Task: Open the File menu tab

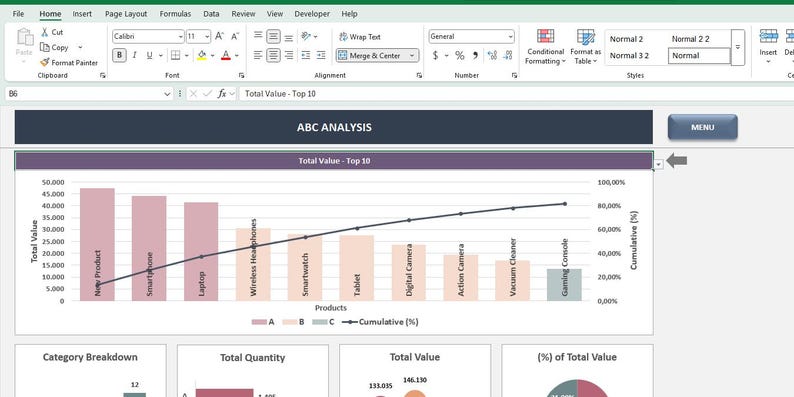Action: click(x=18, y=14)
